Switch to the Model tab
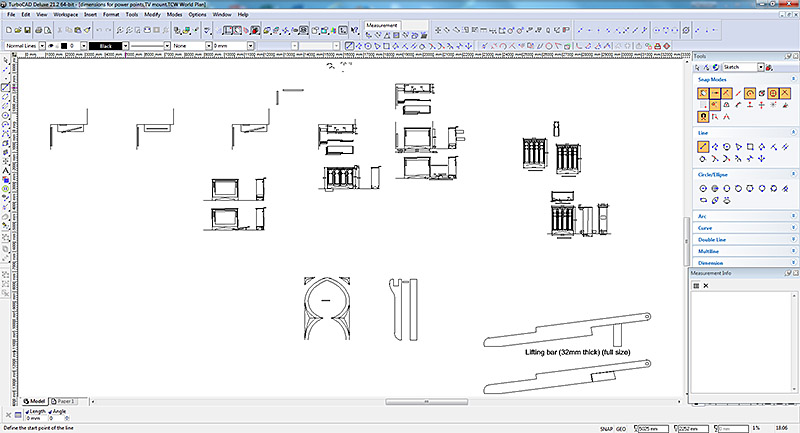This screenshot has height=433, width=800. point(35,399)
